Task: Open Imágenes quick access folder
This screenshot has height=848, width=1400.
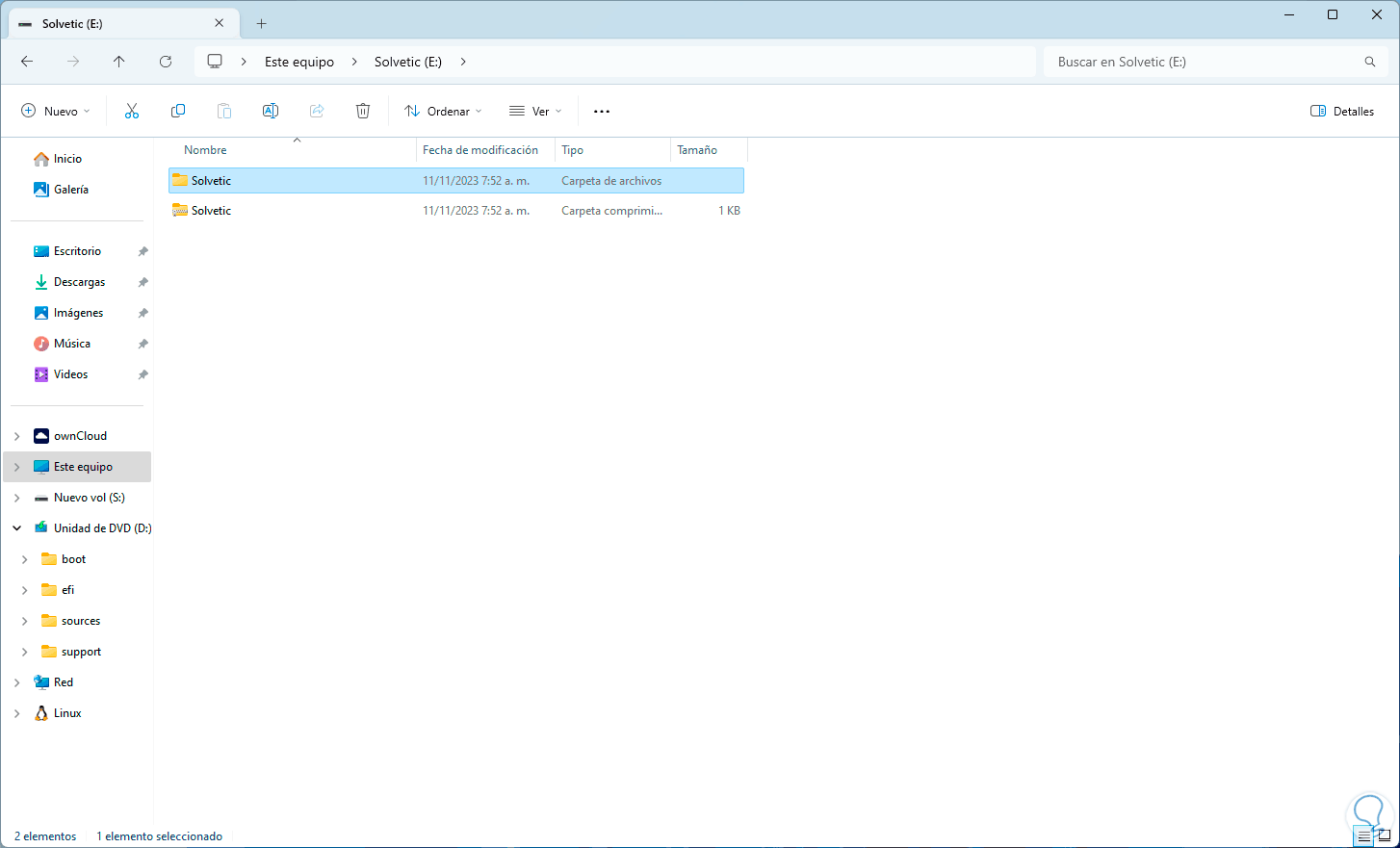Action: pos(78,313)
